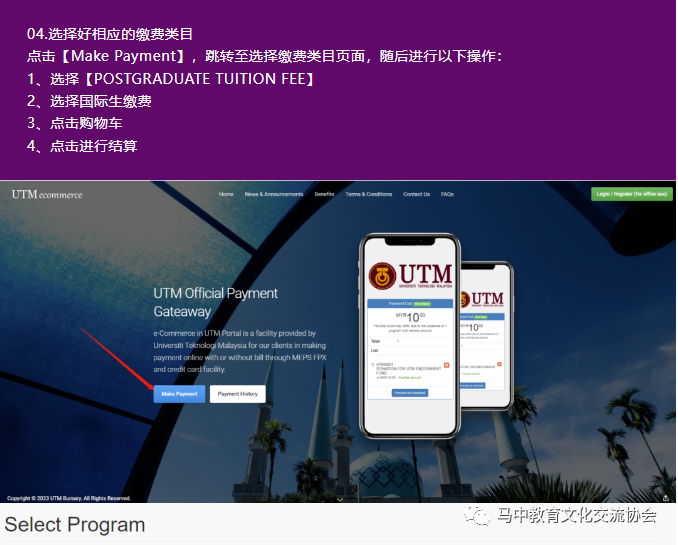This screenshot has height=545, width=678.
Task: Click the blue Make Payment button
Action: (179, 394)
